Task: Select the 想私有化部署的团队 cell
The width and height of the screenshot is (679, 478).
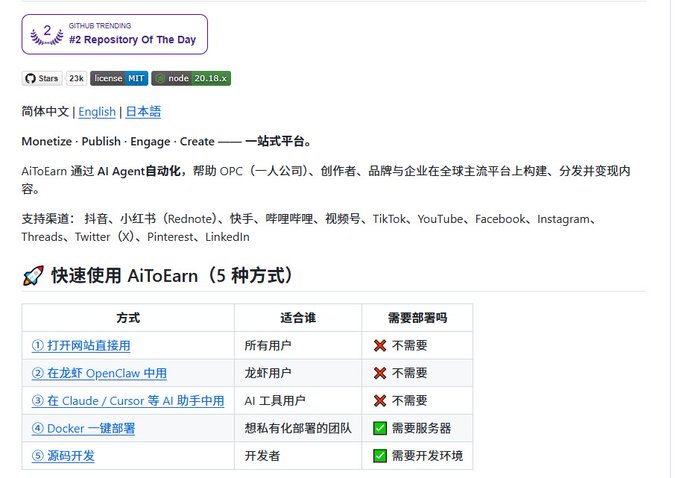Action: (298, 428)
